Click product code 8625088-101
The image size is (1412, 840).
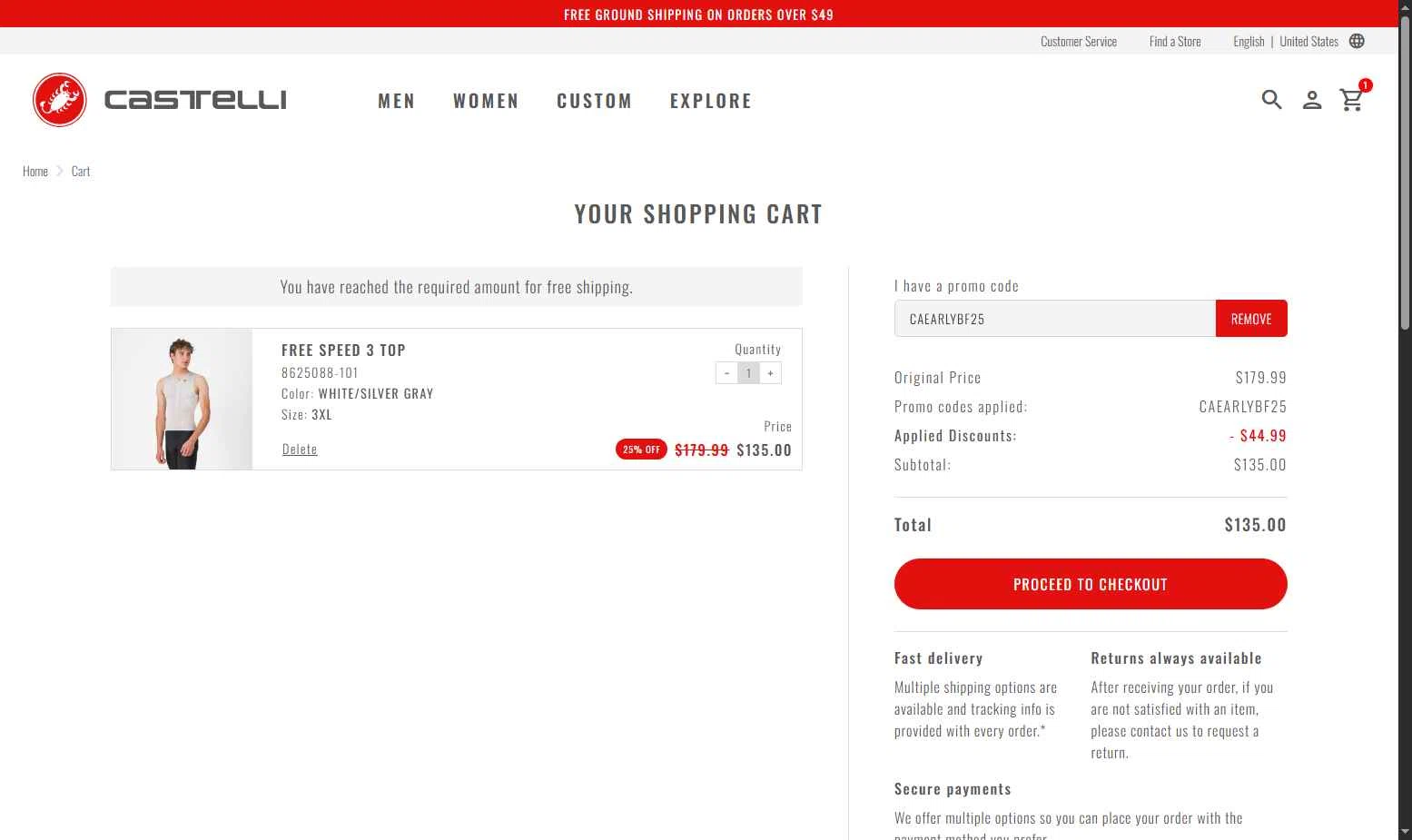320,372
